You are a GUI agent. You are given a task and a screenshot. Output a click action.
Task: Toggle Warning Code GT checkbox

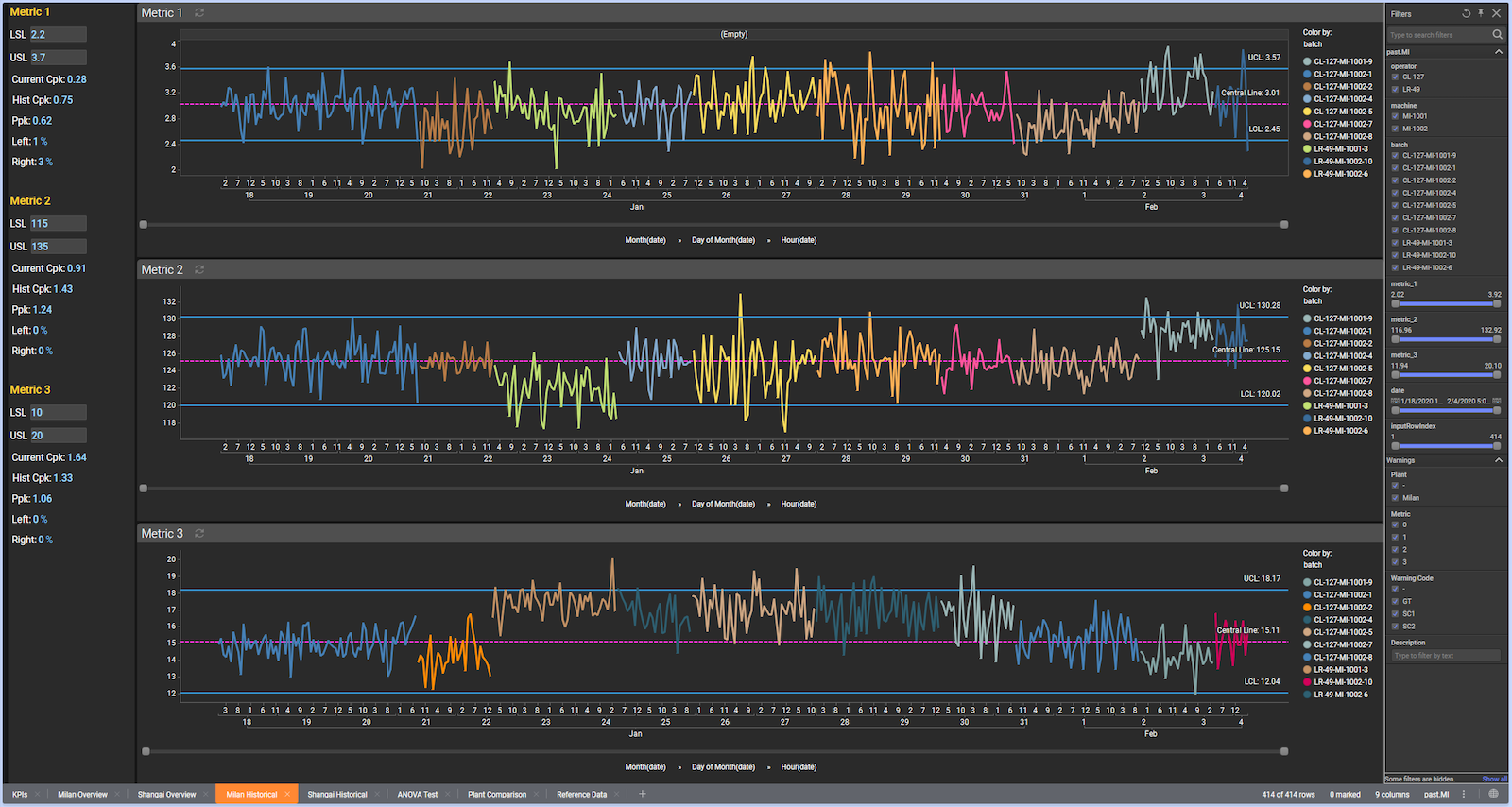(x=1395, y=601)
